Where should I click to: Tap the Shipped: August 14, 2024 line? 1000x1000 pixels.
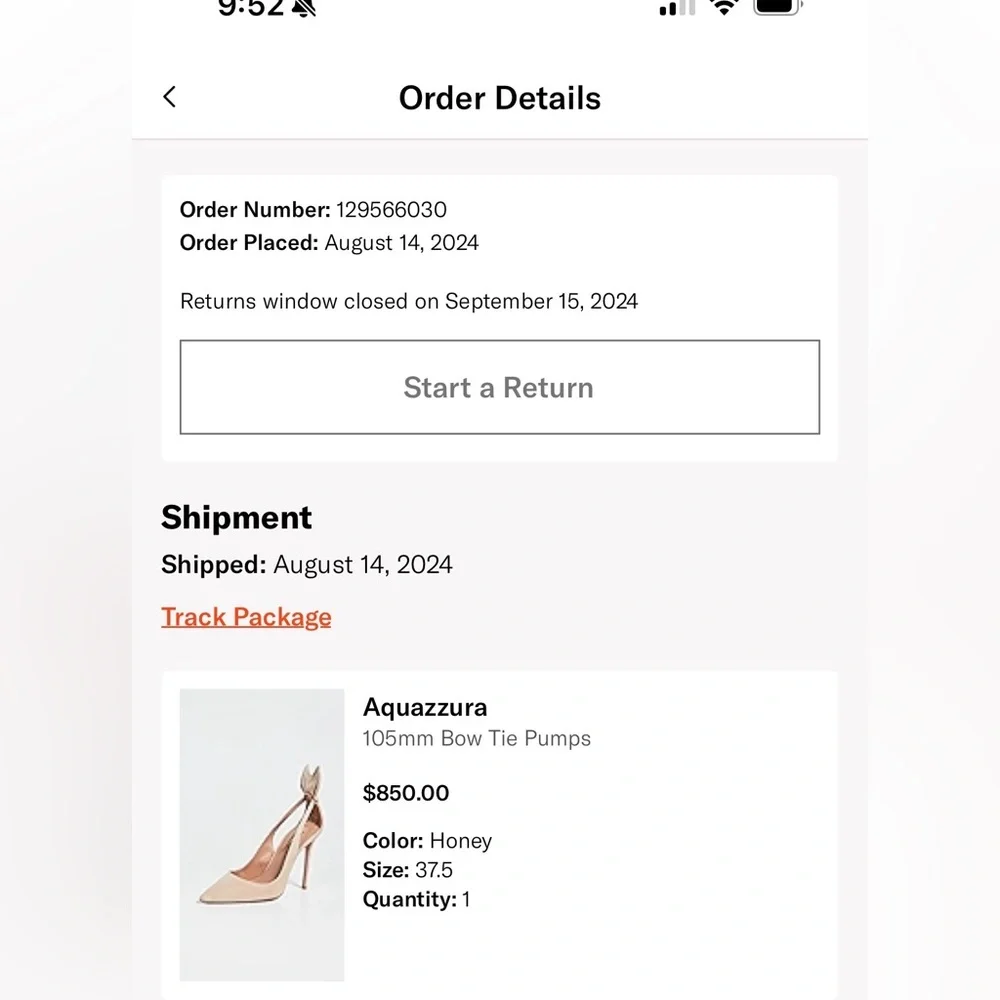306,564
